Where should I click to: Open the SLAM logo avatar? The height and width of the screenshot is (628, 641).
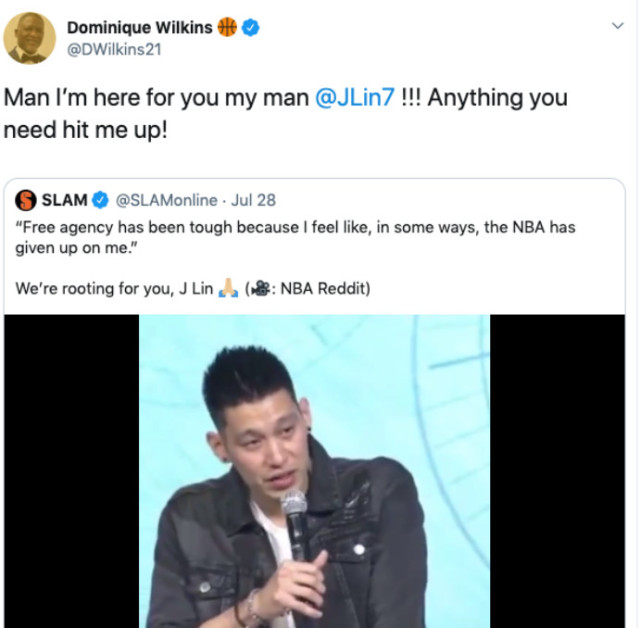[x=25, y=200]
